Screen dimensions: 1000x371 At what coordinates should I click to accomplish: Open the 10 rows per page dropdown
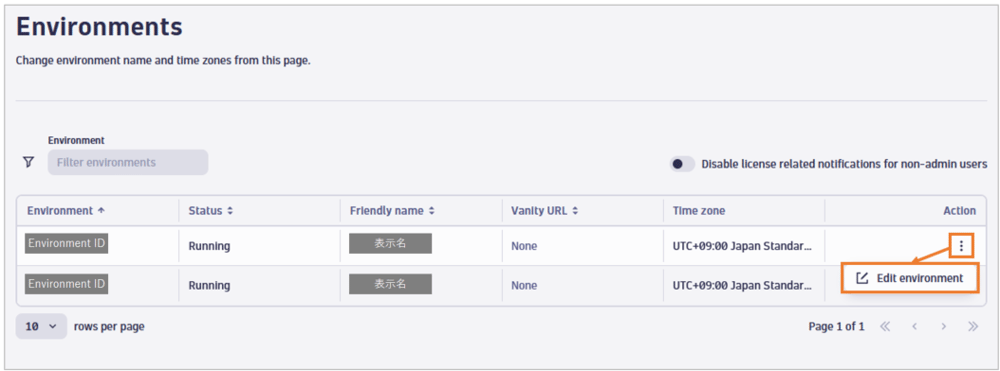click(x=41, y=326)
